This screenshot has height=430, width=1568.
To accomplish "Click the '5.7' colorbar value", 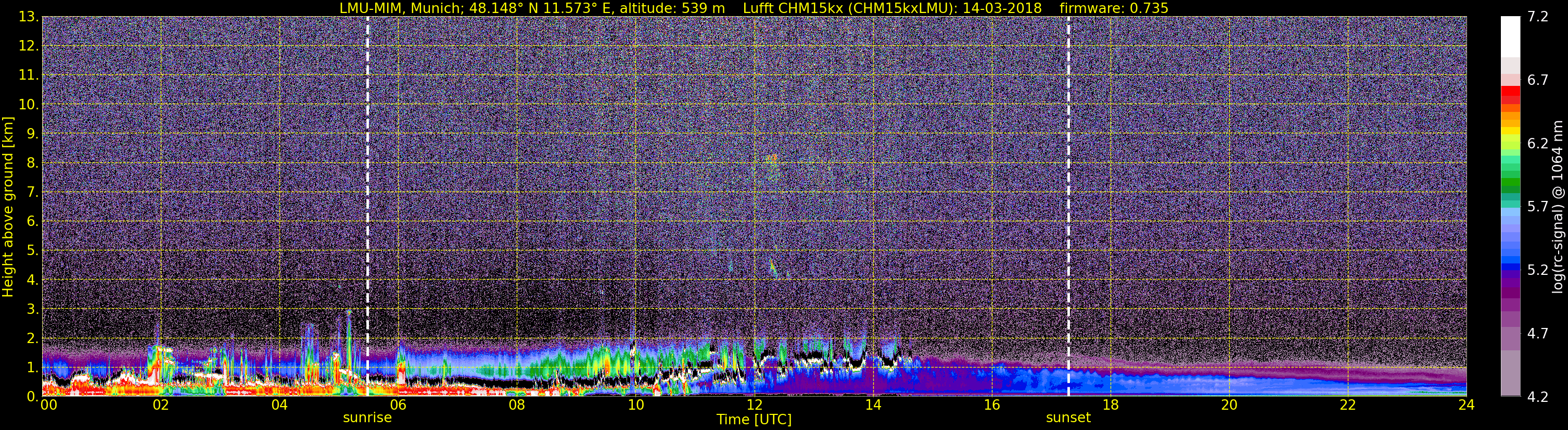I will pyautogui.click(x=1538, y=207).
